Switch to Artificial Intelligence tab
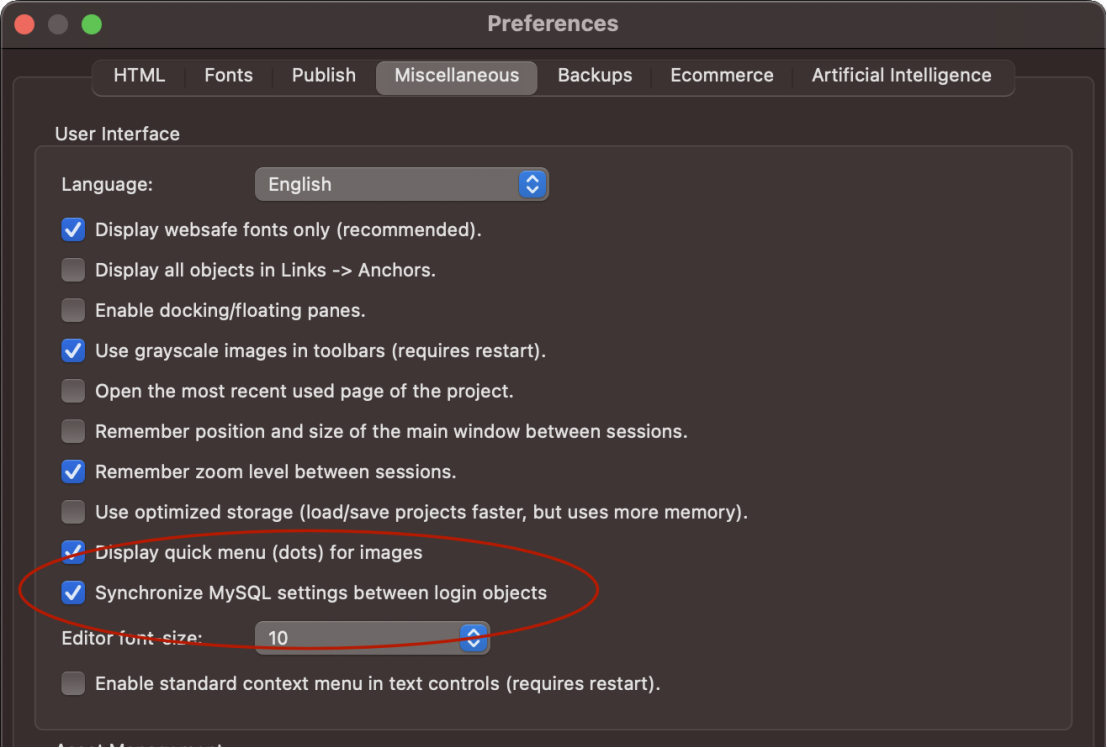The image size is (1107, 748). pos(901,76)
